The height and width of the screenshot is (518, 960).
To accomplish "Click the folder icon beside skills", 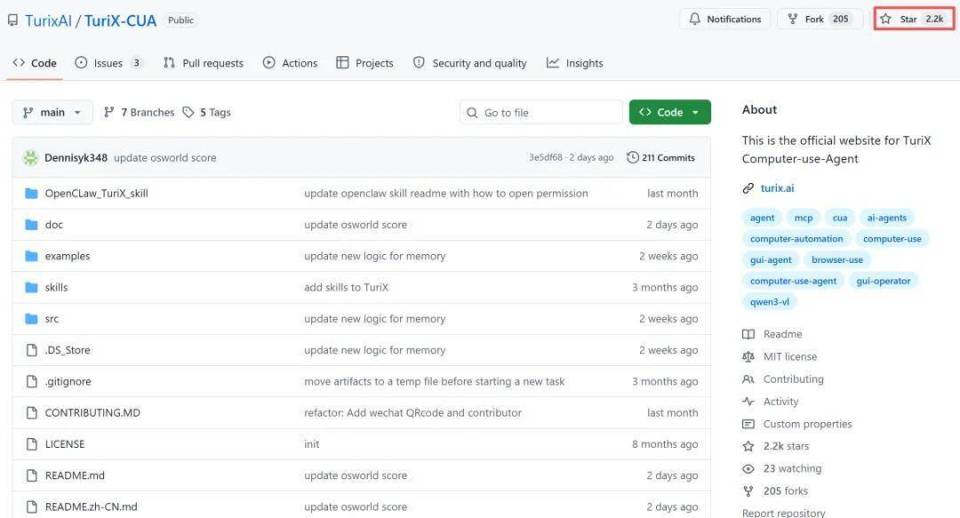I will pyautogui.click(x=31, y=287).
